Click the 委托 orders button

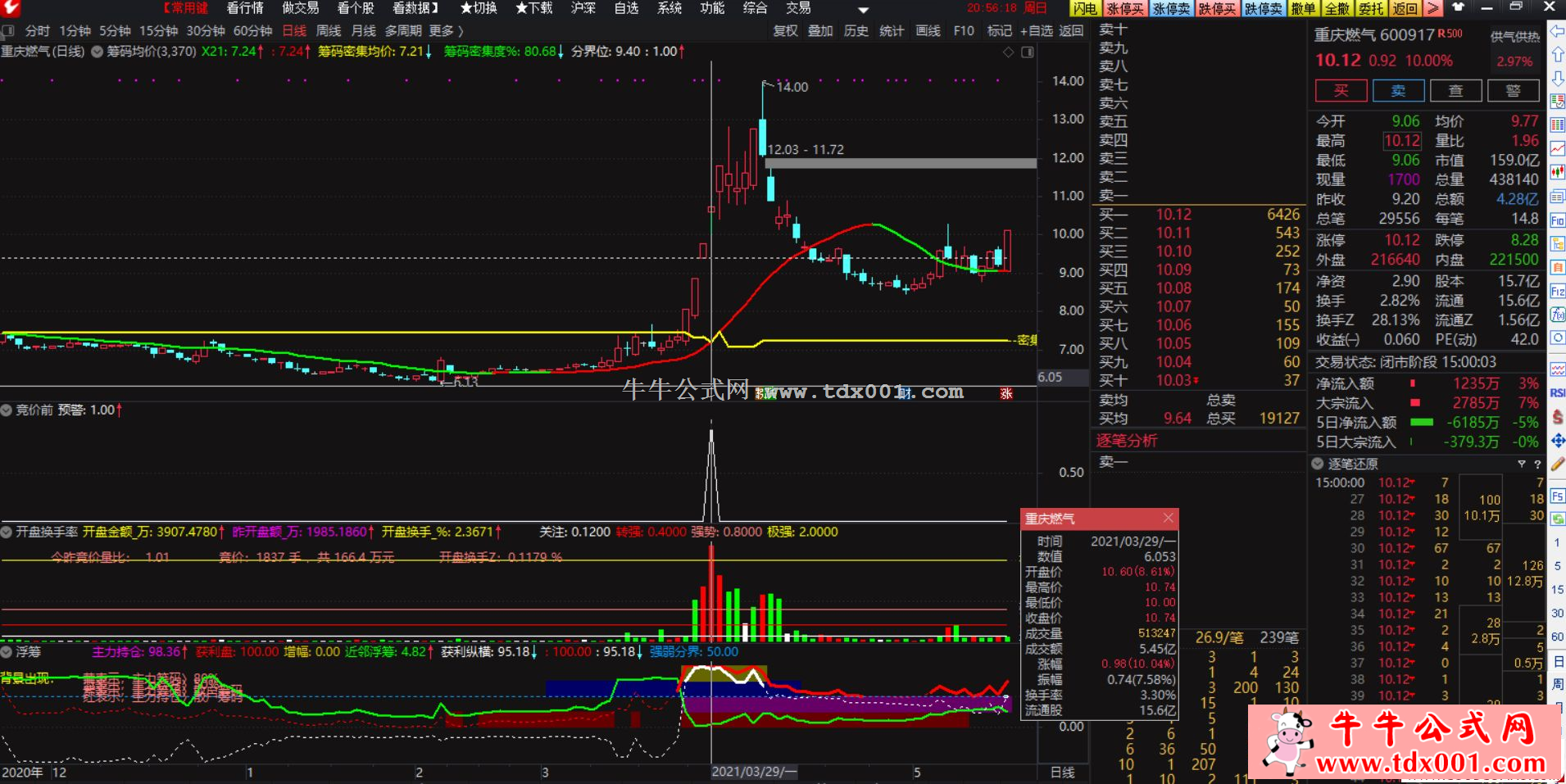[1371, 8]
